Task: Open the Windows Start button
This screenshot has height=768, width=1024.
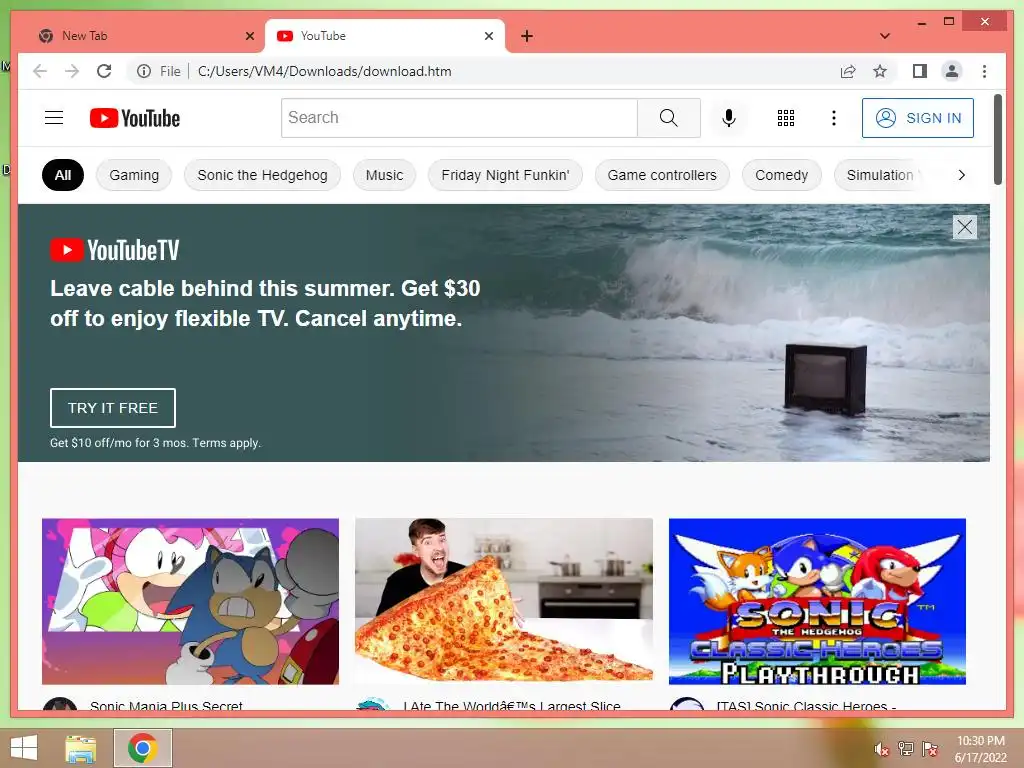Action: point(24,748)
